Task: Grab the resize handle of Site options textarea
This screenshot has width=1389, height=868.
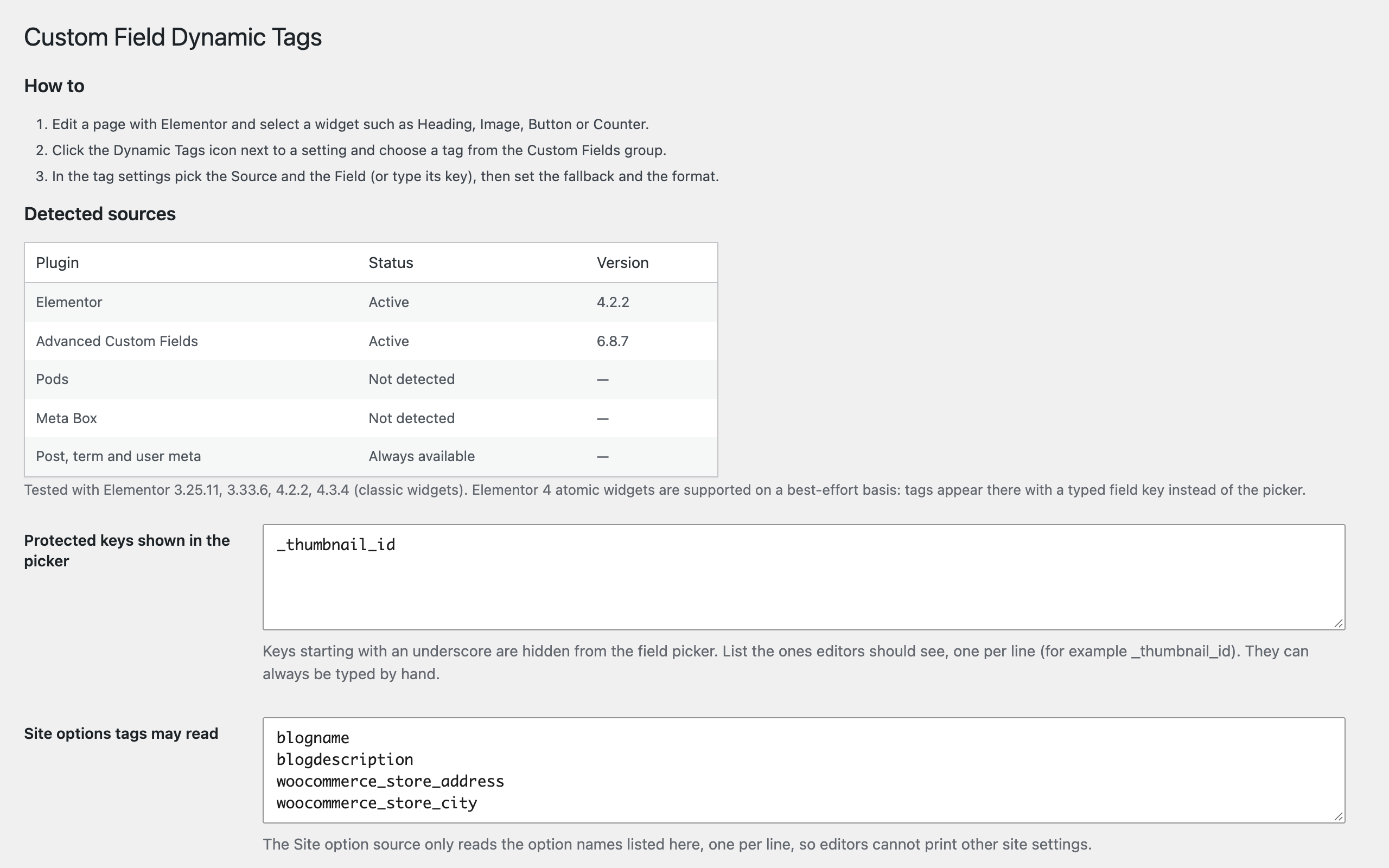Action: [1339, 816]
